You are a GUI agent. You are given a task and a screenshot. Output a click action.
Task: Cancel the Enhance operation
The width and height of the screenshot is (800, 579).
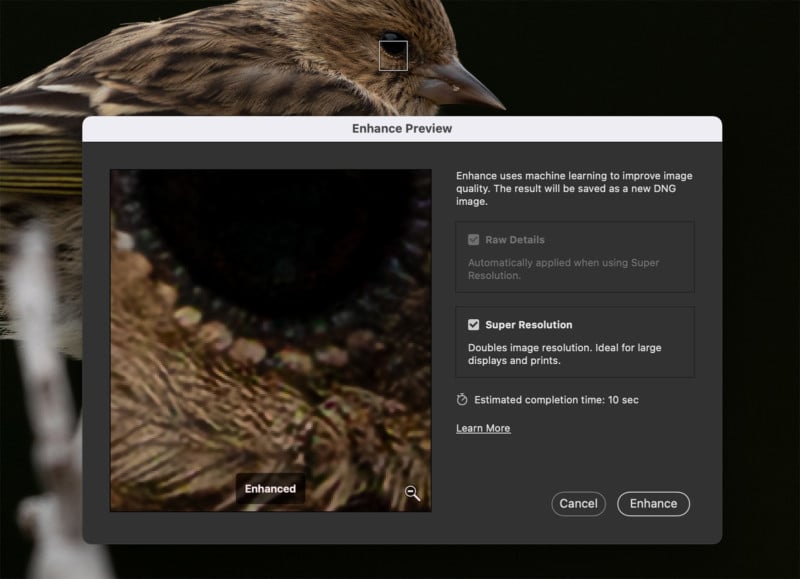(578, 504)
